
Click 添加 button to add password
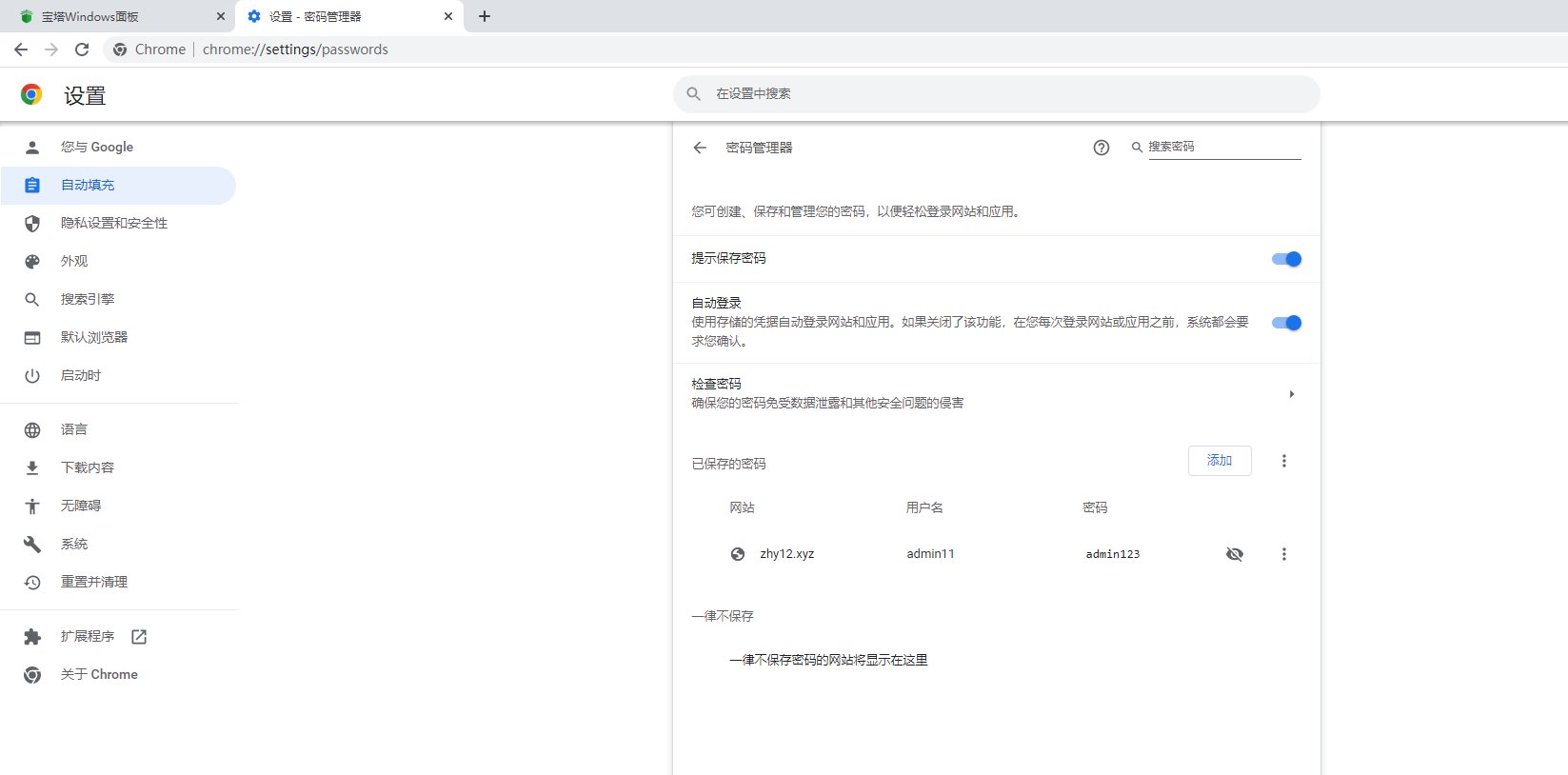(1220, 461)
